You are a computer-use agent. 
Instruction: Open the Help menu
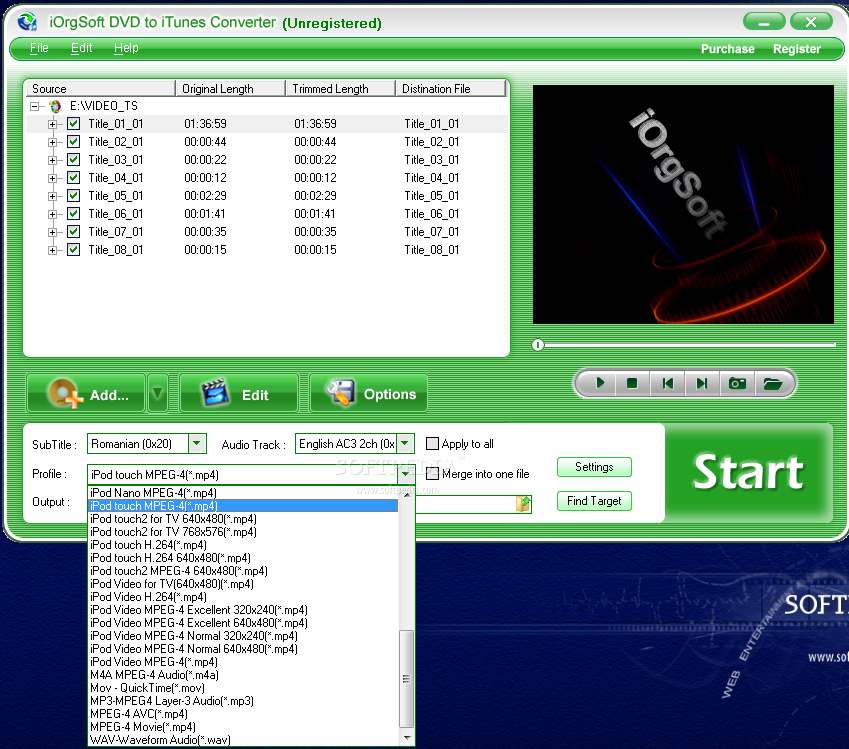point(126,48)
